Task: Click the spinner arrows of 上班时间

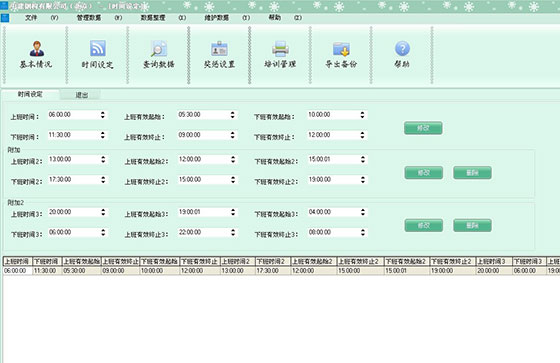Action: pos(103,115)
